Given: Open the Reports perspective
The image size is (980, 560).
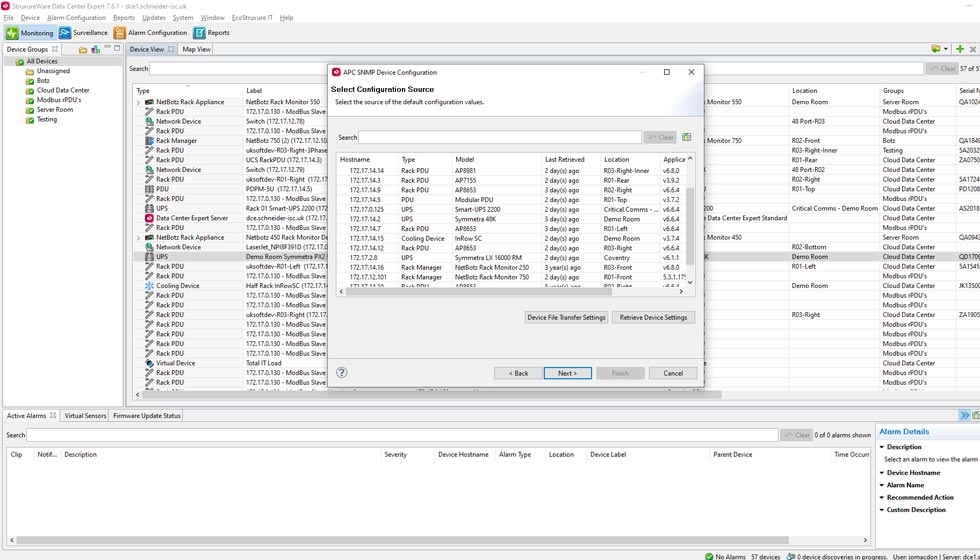Looking at the screenshot, I should [211, 32].
